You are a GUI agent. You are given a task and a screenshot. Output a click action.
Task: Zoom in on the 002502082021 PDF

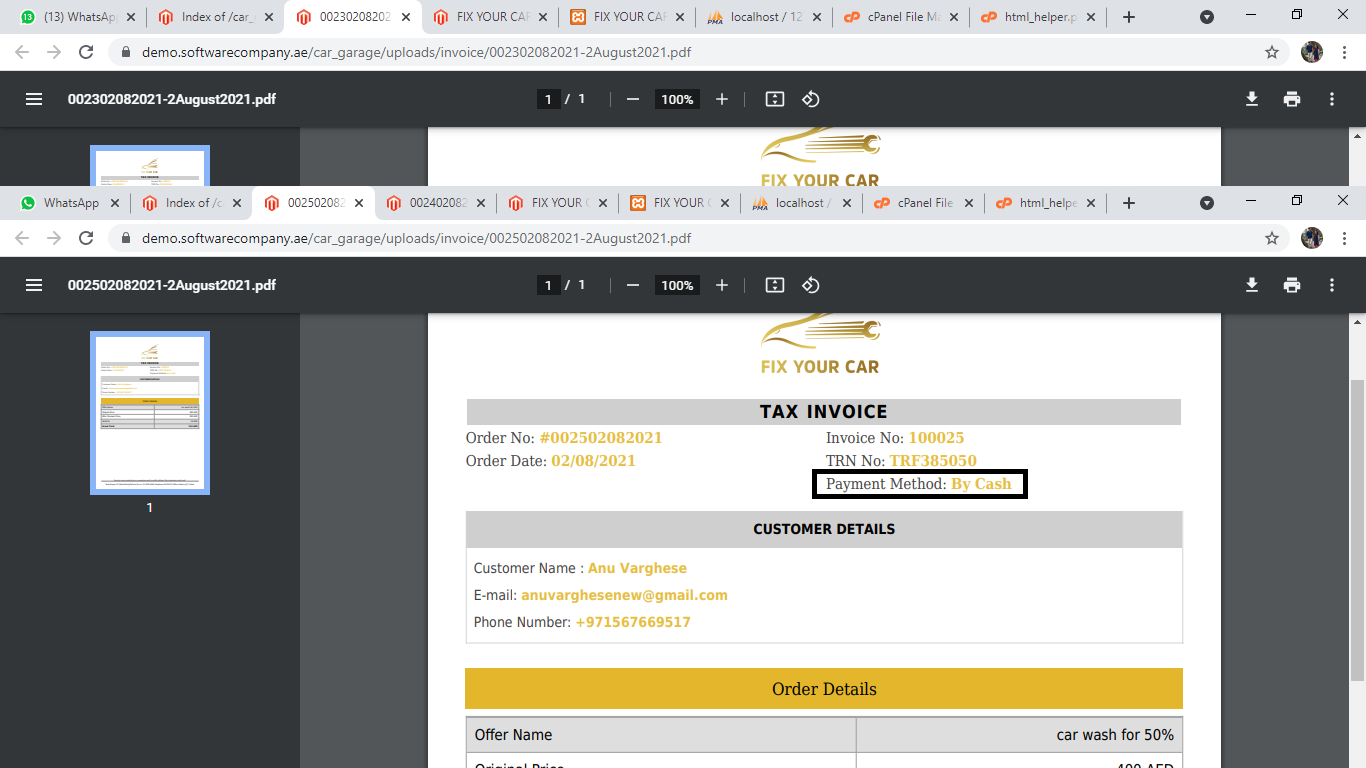(x=722, y=285)
